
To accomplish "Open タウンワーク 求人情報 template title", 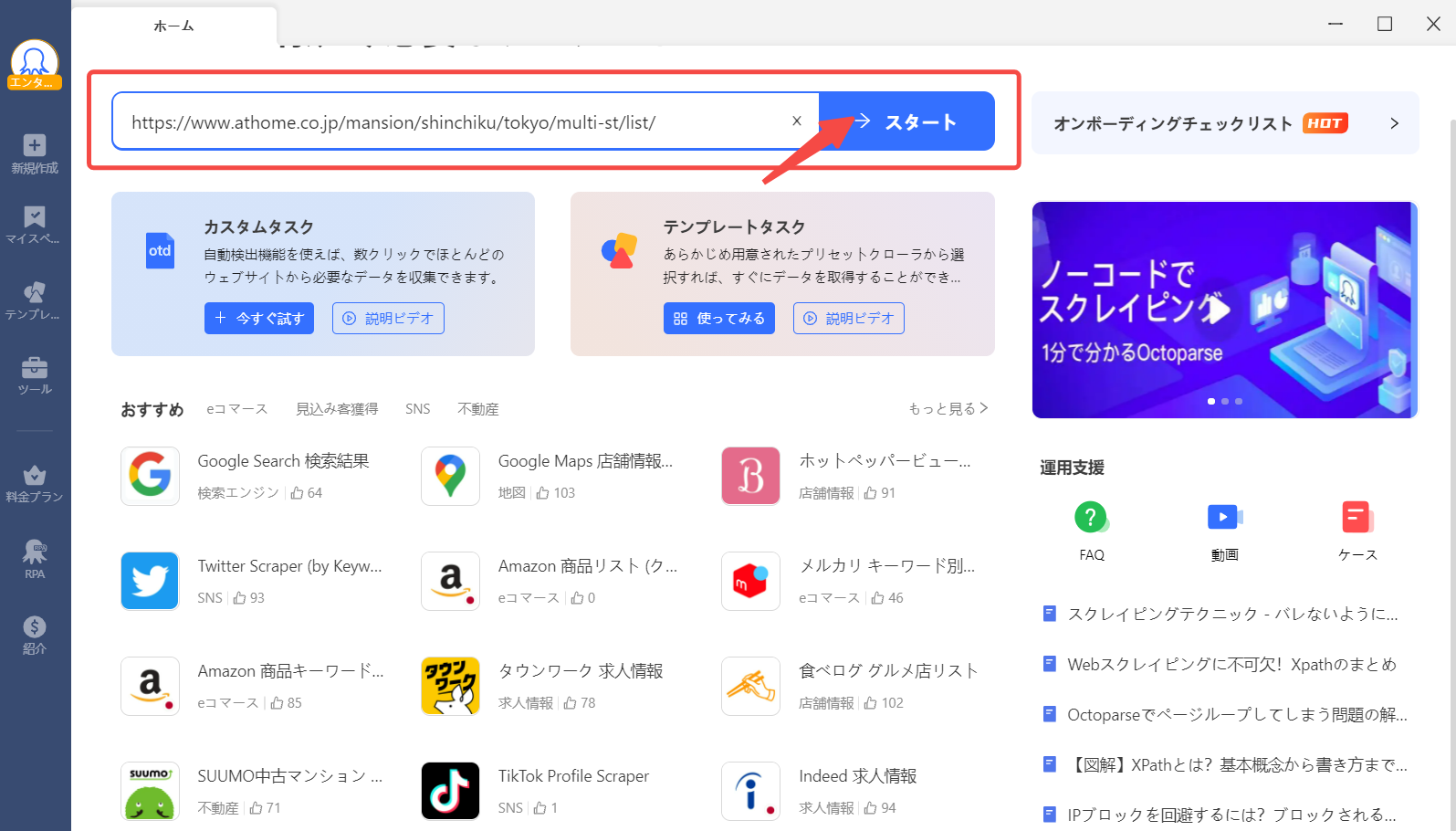I will pyautogui.click(x=581, y=671).
